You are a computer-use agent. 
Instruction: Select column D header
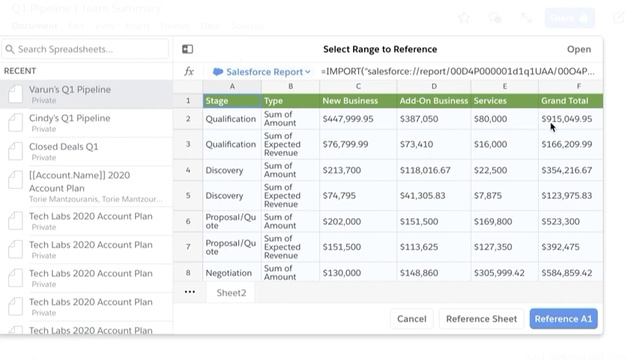[x=434, y=87]
